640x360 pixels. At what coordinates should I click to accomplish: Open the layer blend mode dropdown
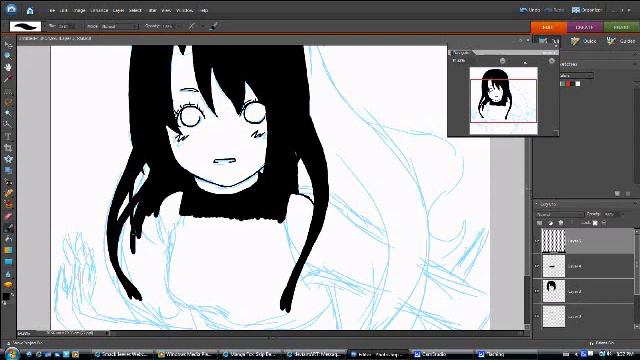click(x=560, y=214)
